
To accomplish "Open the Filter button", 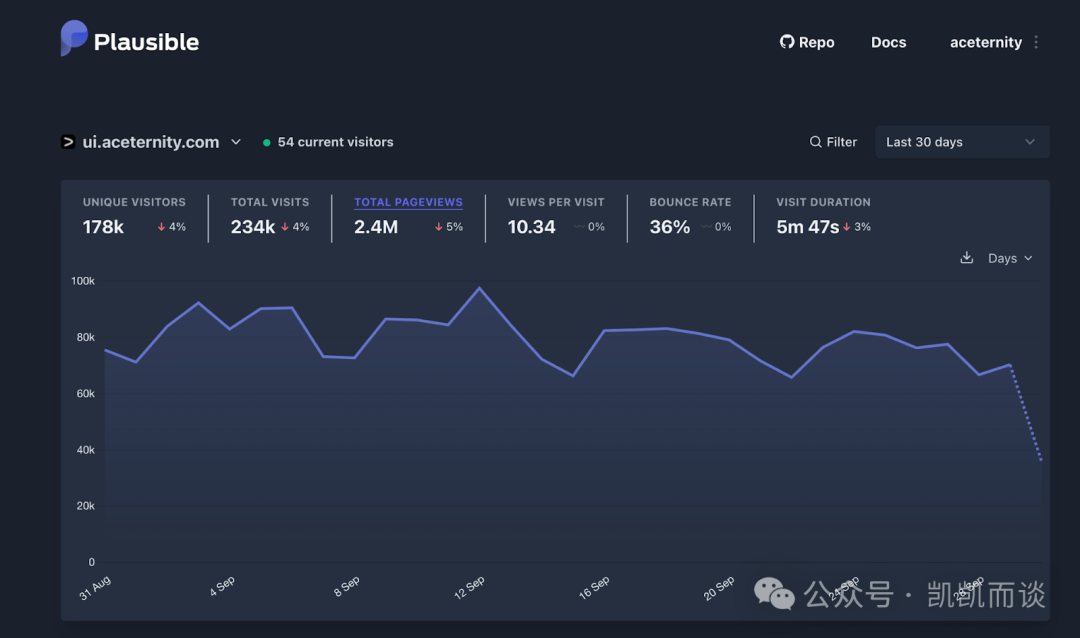I will (833, 142).
